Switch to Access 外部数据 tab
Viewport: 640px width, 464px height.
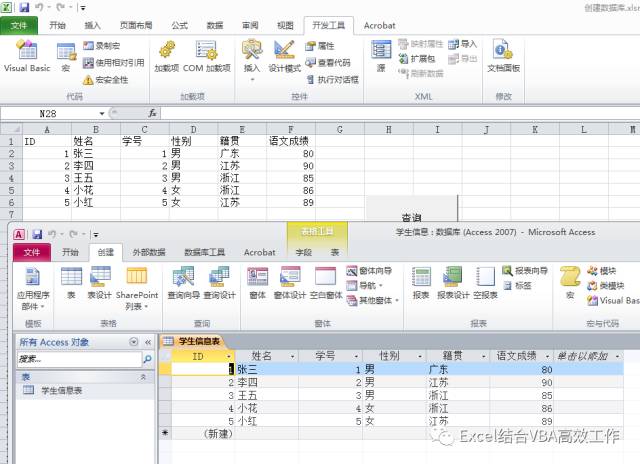pyautogui.click(x=149, y=252)
